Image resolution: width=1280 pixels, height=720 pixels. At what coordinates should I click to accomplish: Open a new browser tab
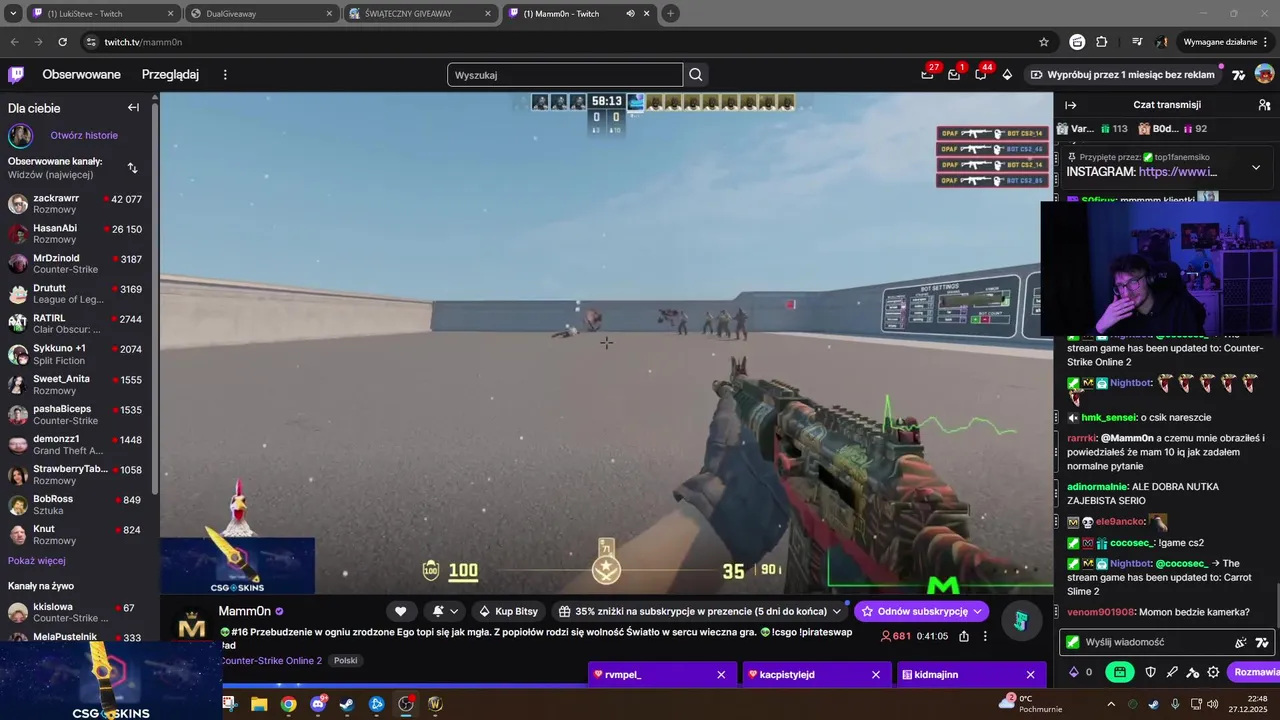click(x=670, y=14)
